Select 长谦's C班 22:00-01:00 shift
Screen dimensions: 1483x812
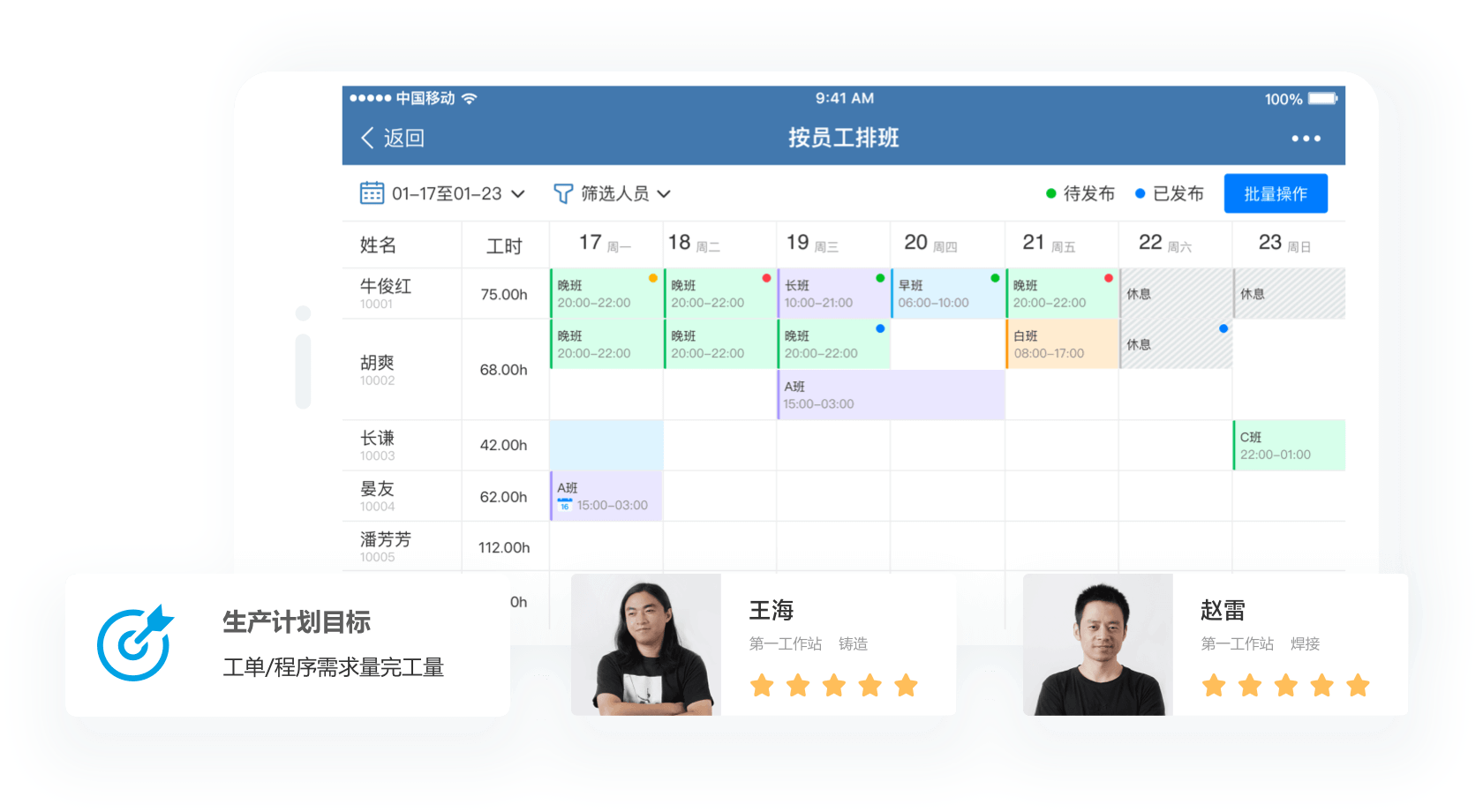tap(1288, 446)
